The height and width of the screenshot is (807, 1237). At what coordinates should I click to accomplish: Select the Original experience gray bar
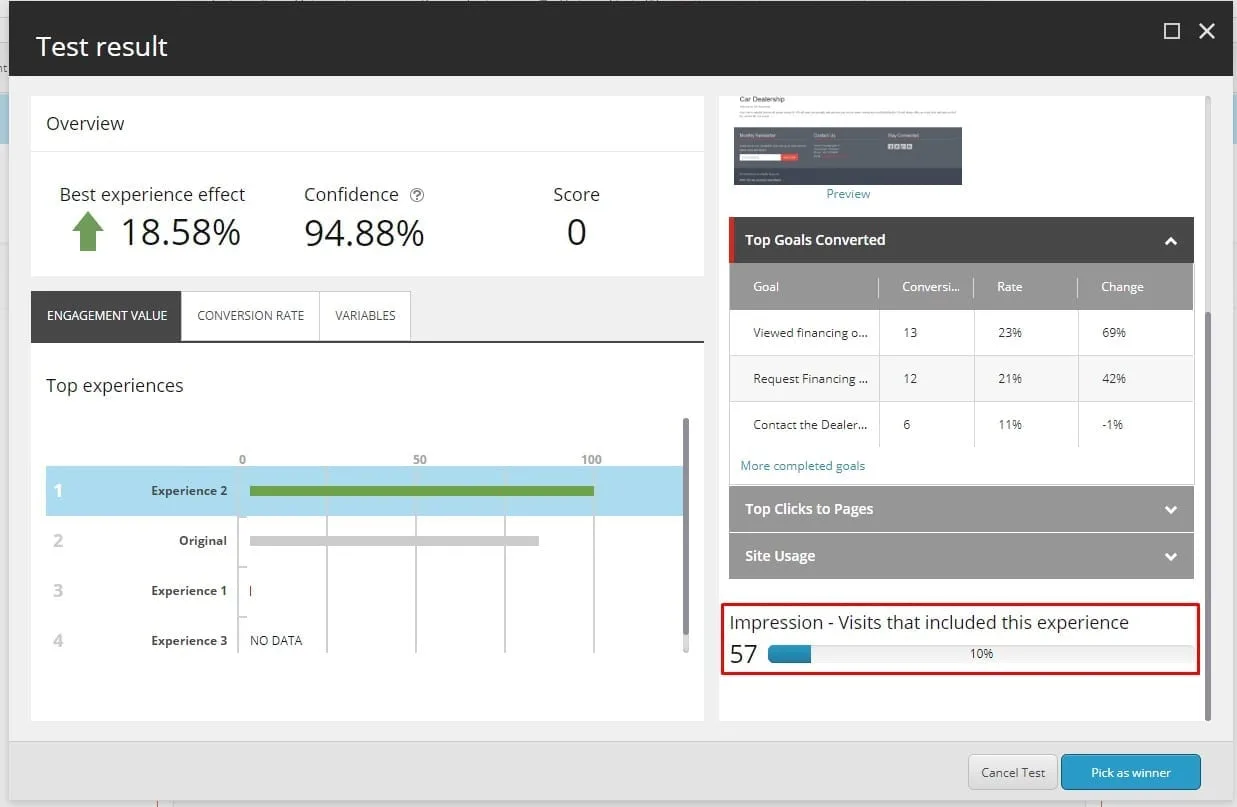coord(394,541)
